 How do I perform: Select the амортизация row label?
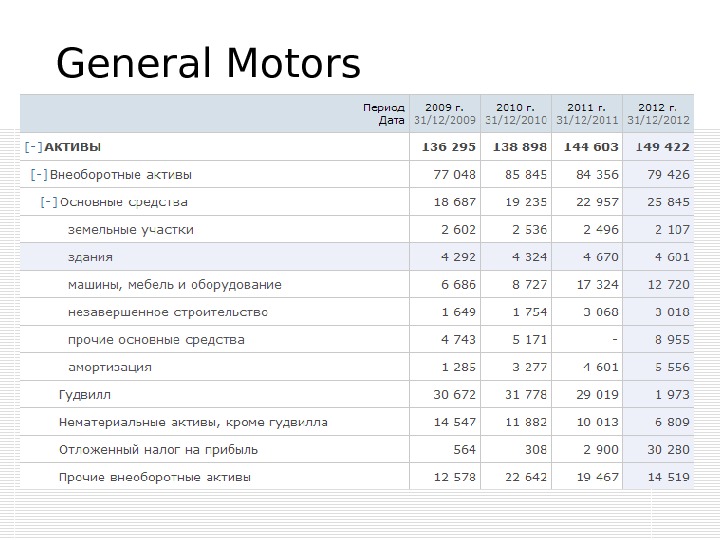[109, 367]
